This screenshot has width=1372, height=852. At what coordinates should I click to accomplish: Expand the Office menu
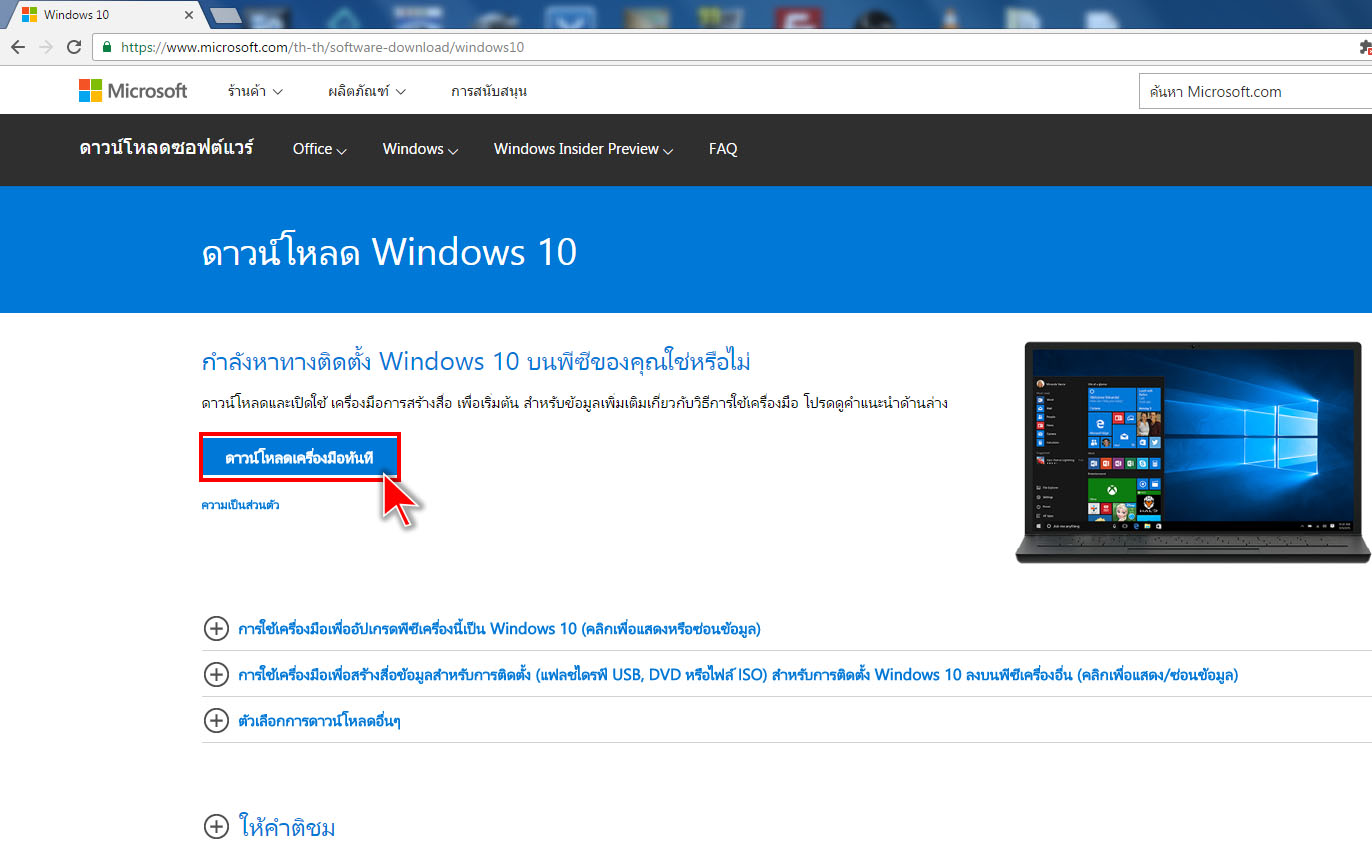coord(320,149)
